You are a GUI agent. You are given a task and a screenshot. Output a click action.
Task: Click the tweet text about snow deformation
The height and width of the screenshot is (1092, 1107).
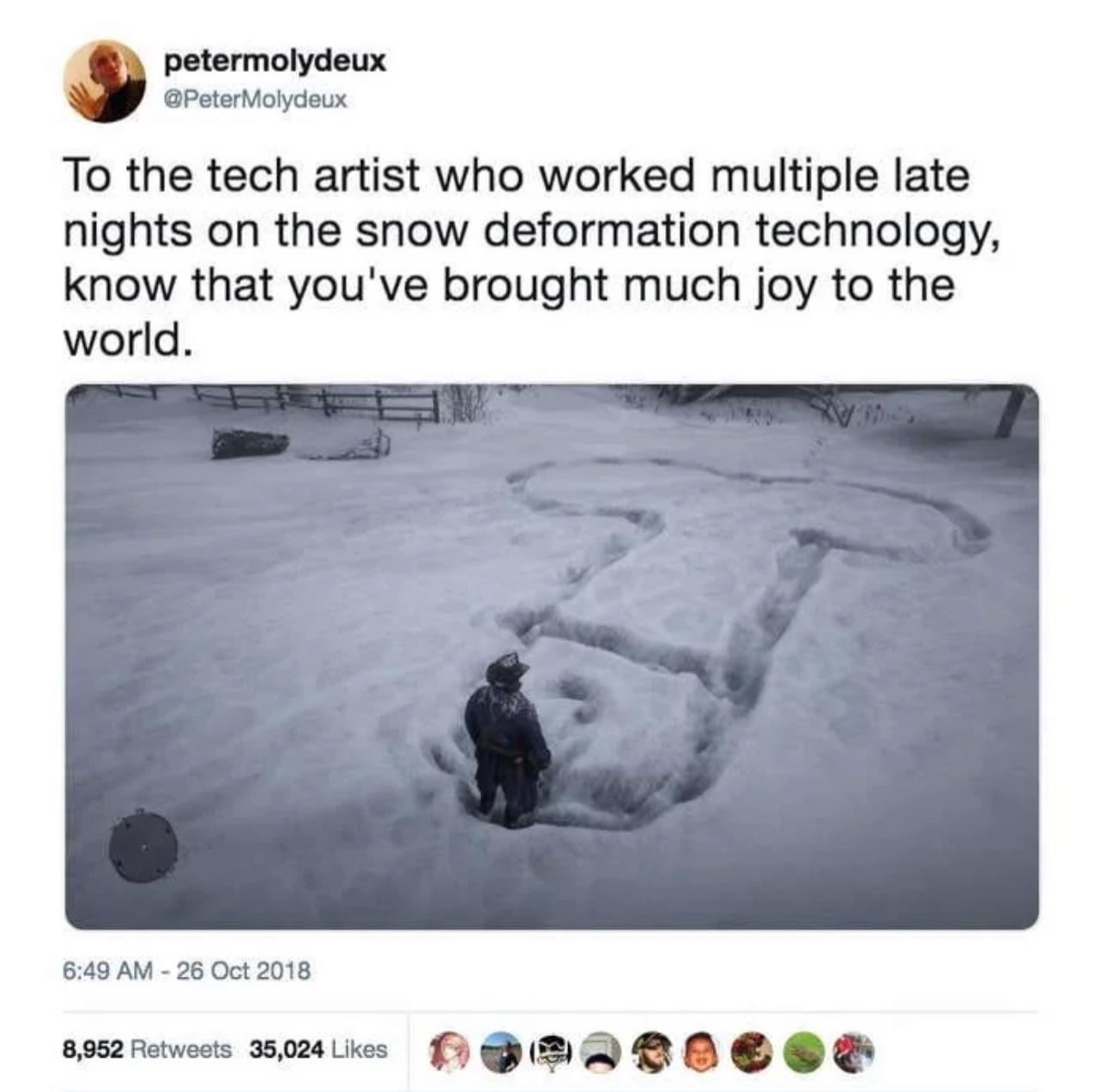532,258
